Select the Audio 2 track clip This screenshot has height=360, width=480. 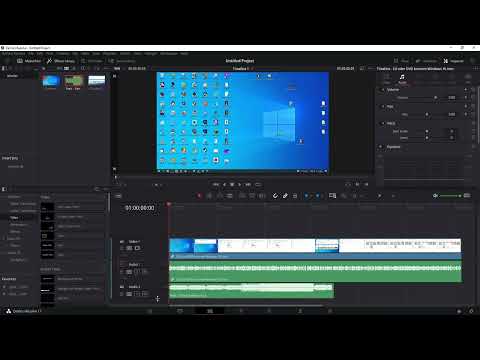coord(251,290)
